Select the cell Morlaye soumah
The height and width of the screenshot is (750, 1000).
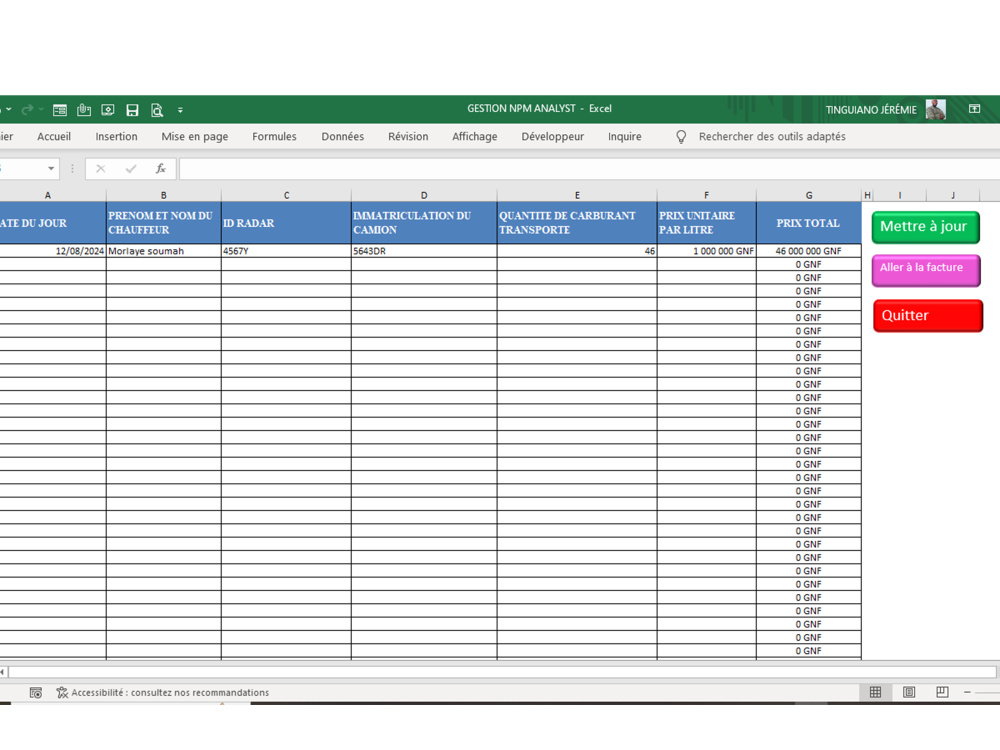pos(163,251)
